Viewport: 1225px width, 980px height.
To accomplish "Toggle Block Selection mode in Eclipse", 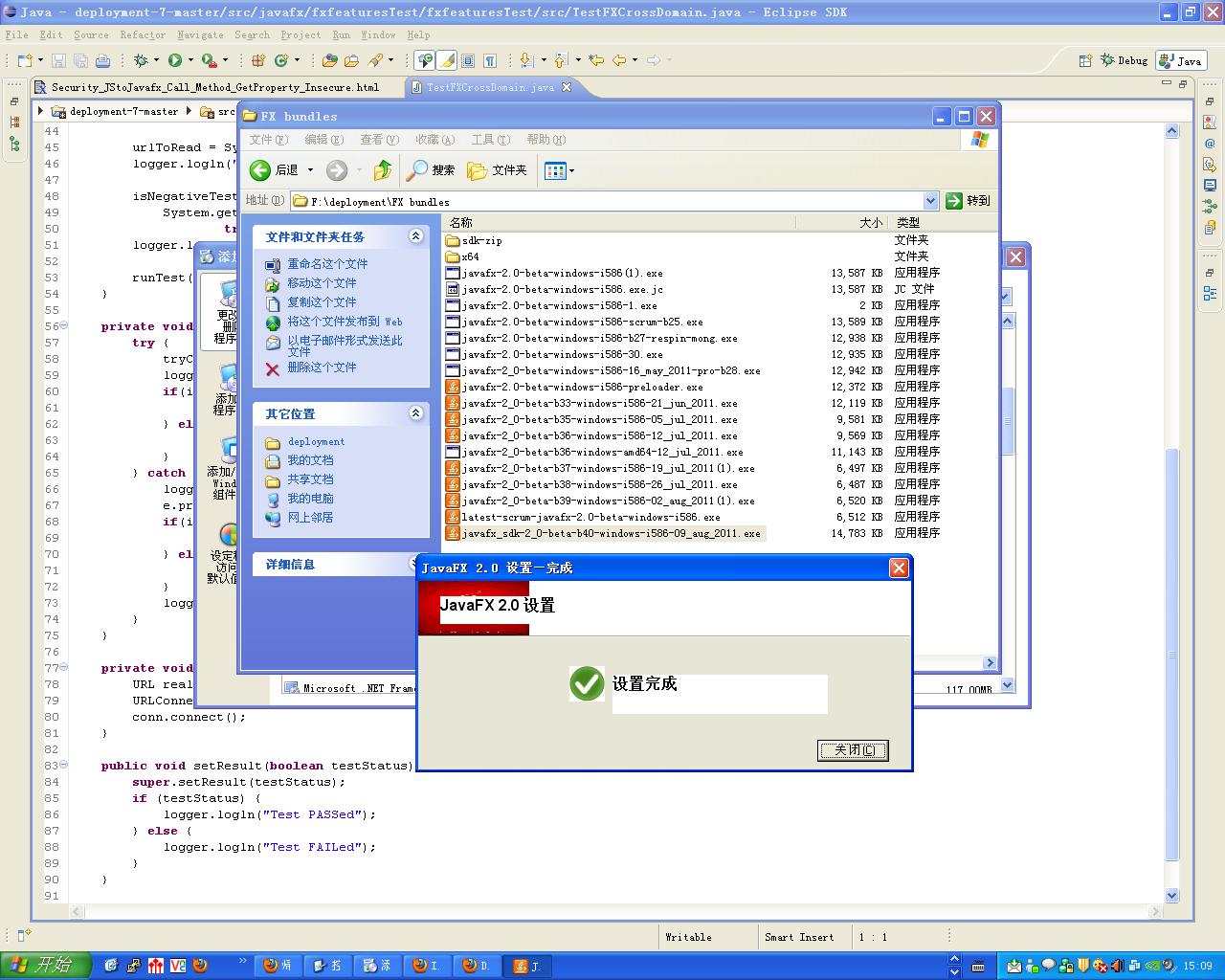I will (x=468, y=60).
